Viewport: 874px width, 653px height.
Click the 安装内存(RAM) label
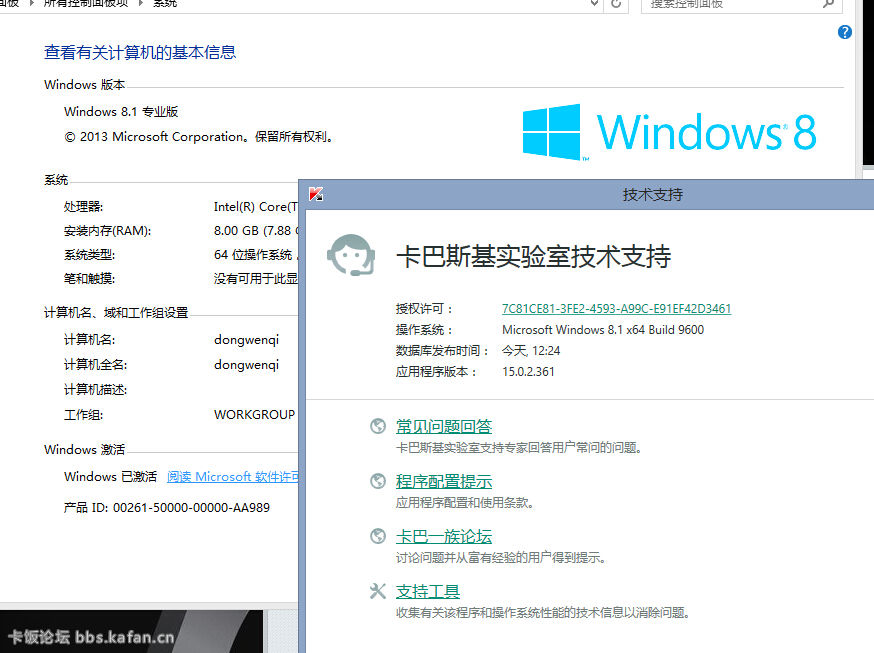(x=108, y=231)
